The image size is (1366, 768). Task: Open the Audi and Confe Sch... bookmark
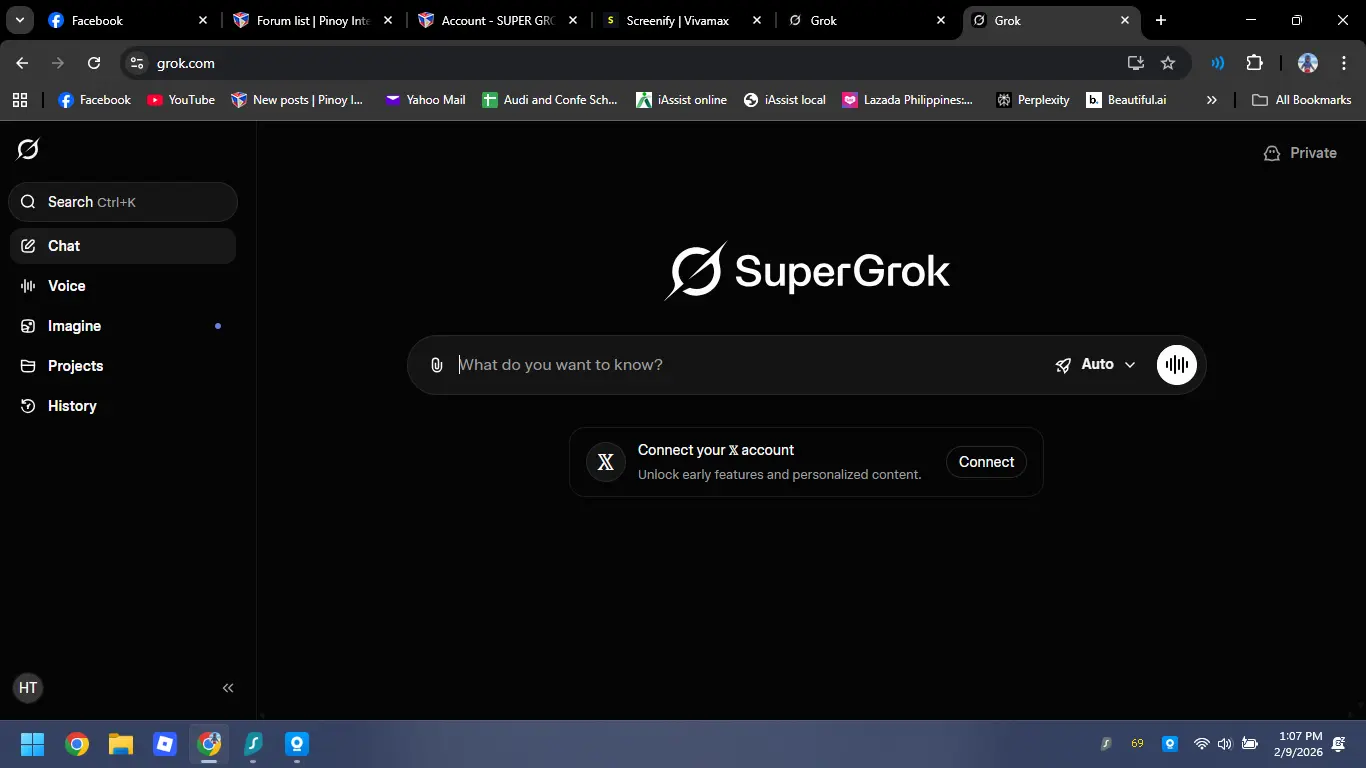pyautogui.click(x=550, y=100)
